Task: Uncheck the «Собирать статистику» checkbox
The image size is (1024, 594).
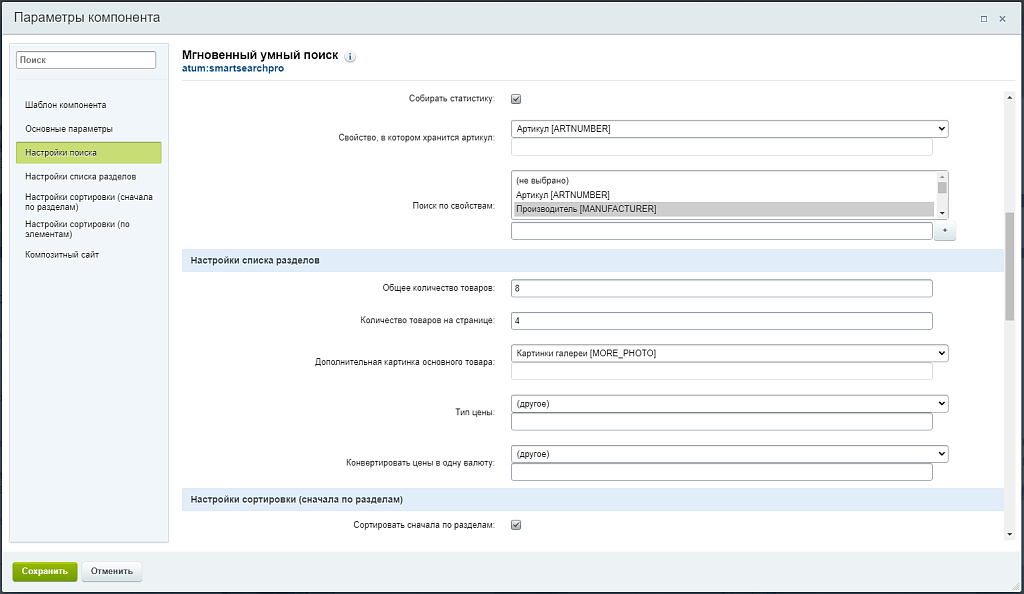Action: point(516,98)
